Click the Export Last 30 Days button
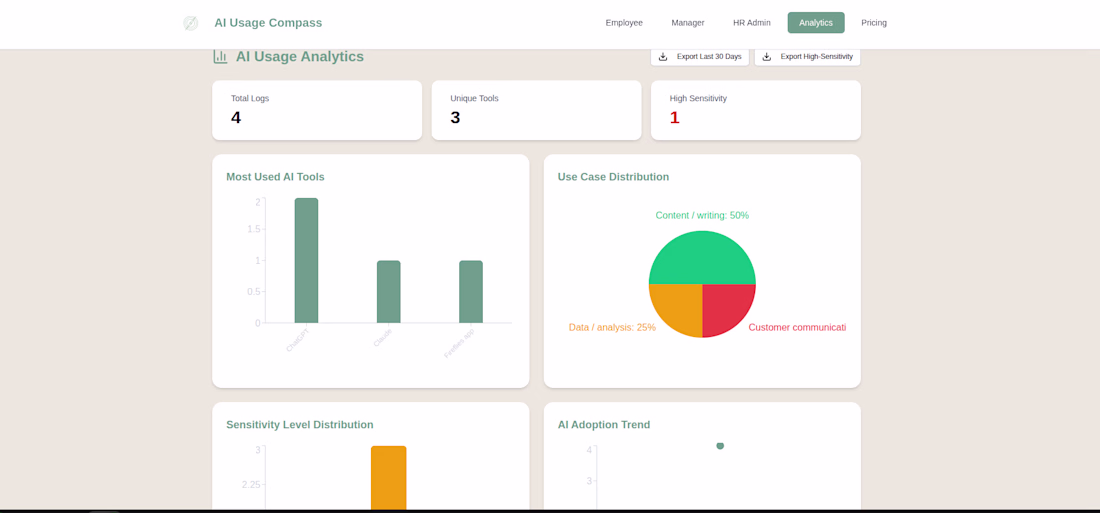Viewport: 1100px width, 513px height. tap(700, 57)
